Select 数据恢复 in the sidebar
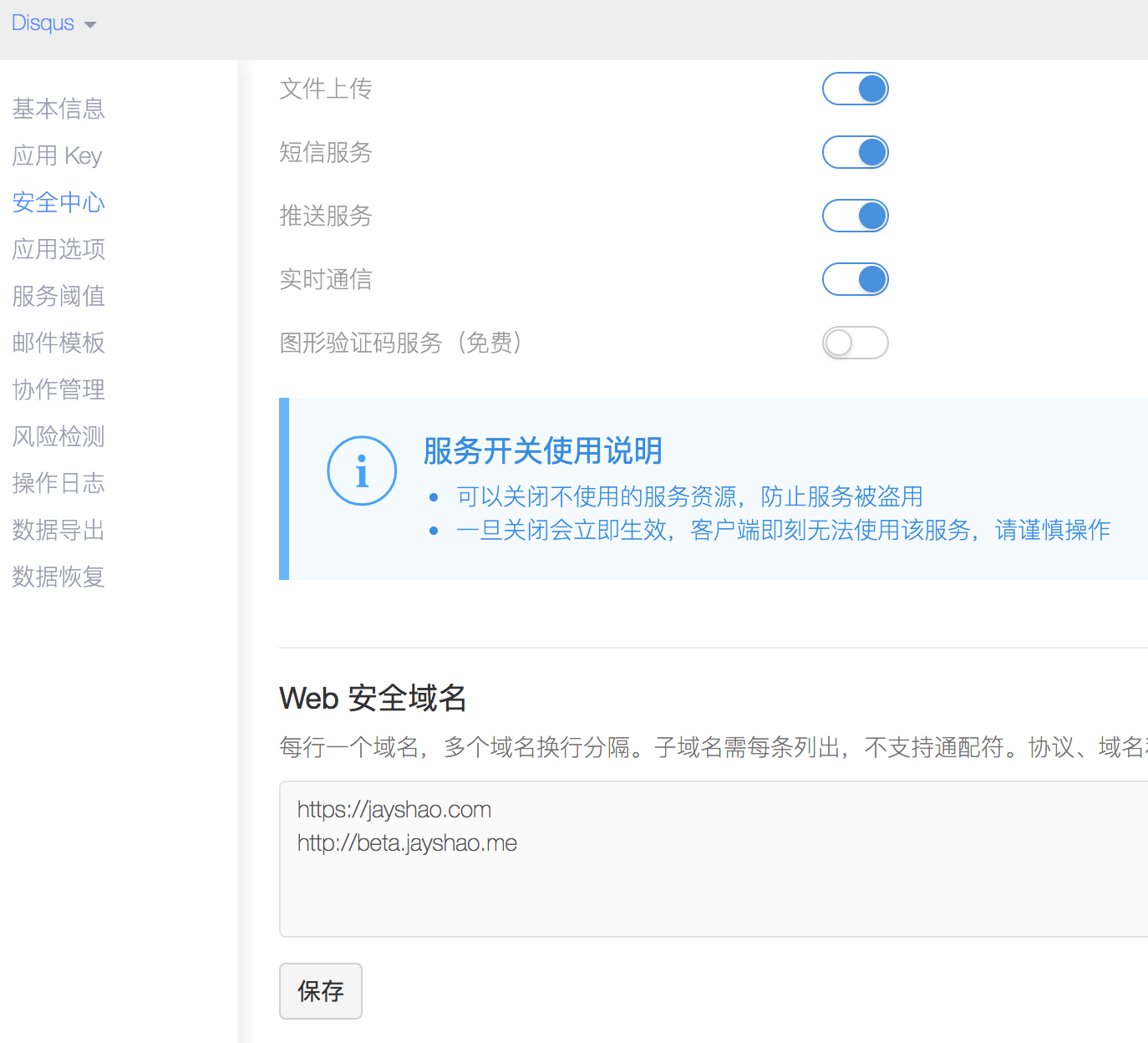The width and height of the screenshot is (1148, 1043). 58,577
